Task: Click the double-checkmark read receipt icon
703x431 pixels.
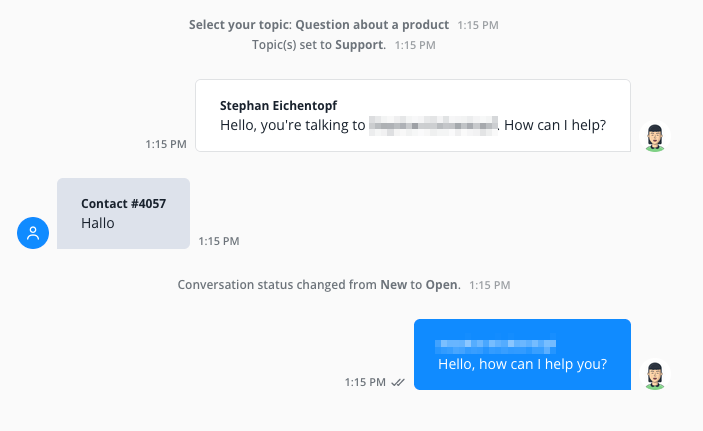Action: click(397, 382)
